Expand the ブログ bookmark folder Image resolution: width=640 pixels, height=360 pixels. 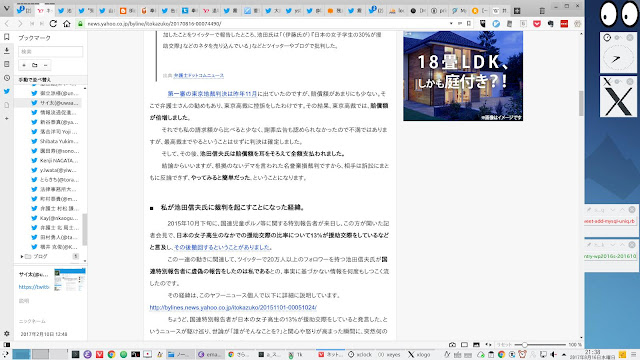22,256
